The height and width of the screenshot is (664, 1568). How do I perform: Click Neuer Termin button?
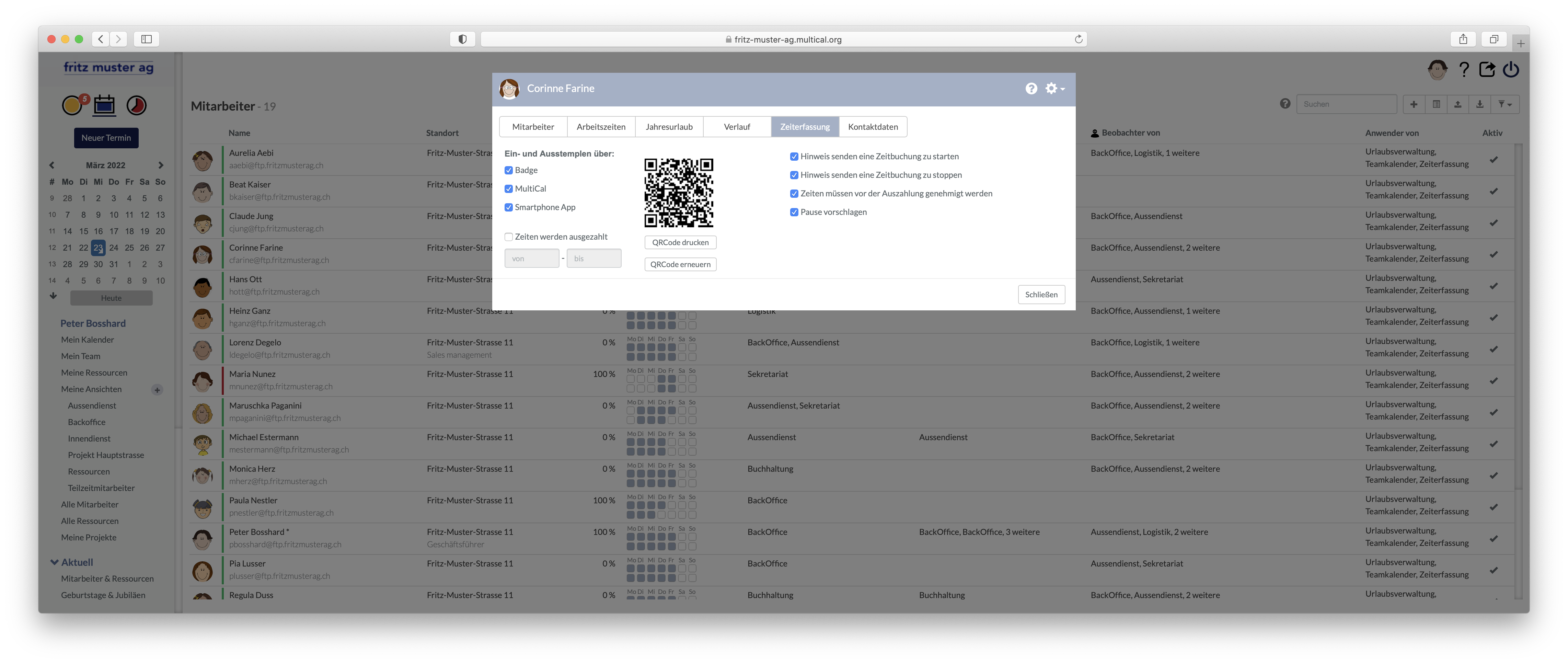pos(106,138)
